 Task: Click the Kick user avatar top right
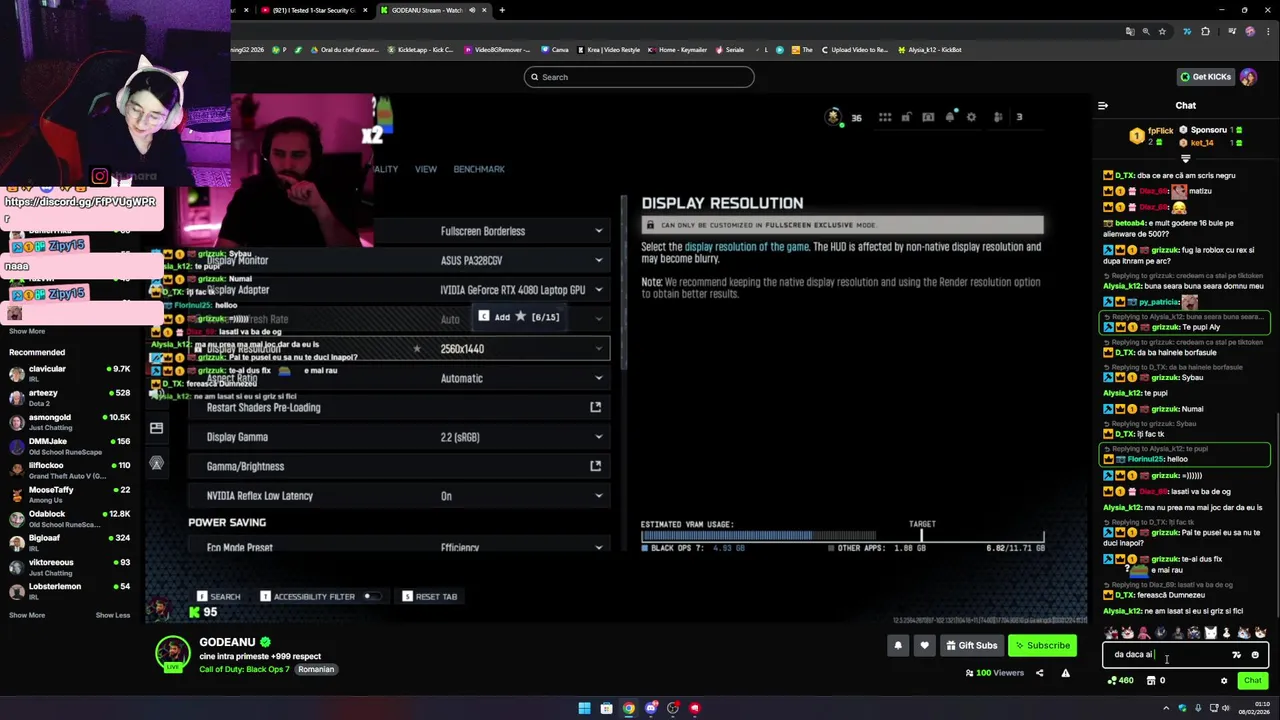(x=1249, y=77)
